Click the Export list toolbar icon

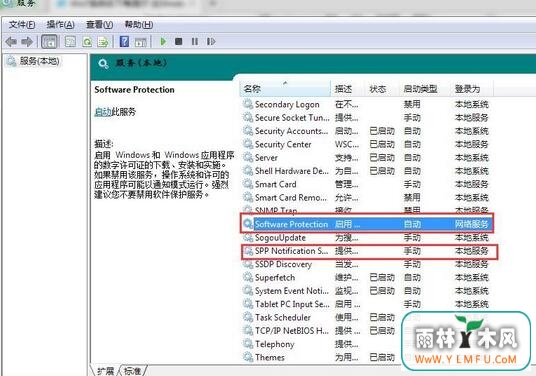coord(103,42)
